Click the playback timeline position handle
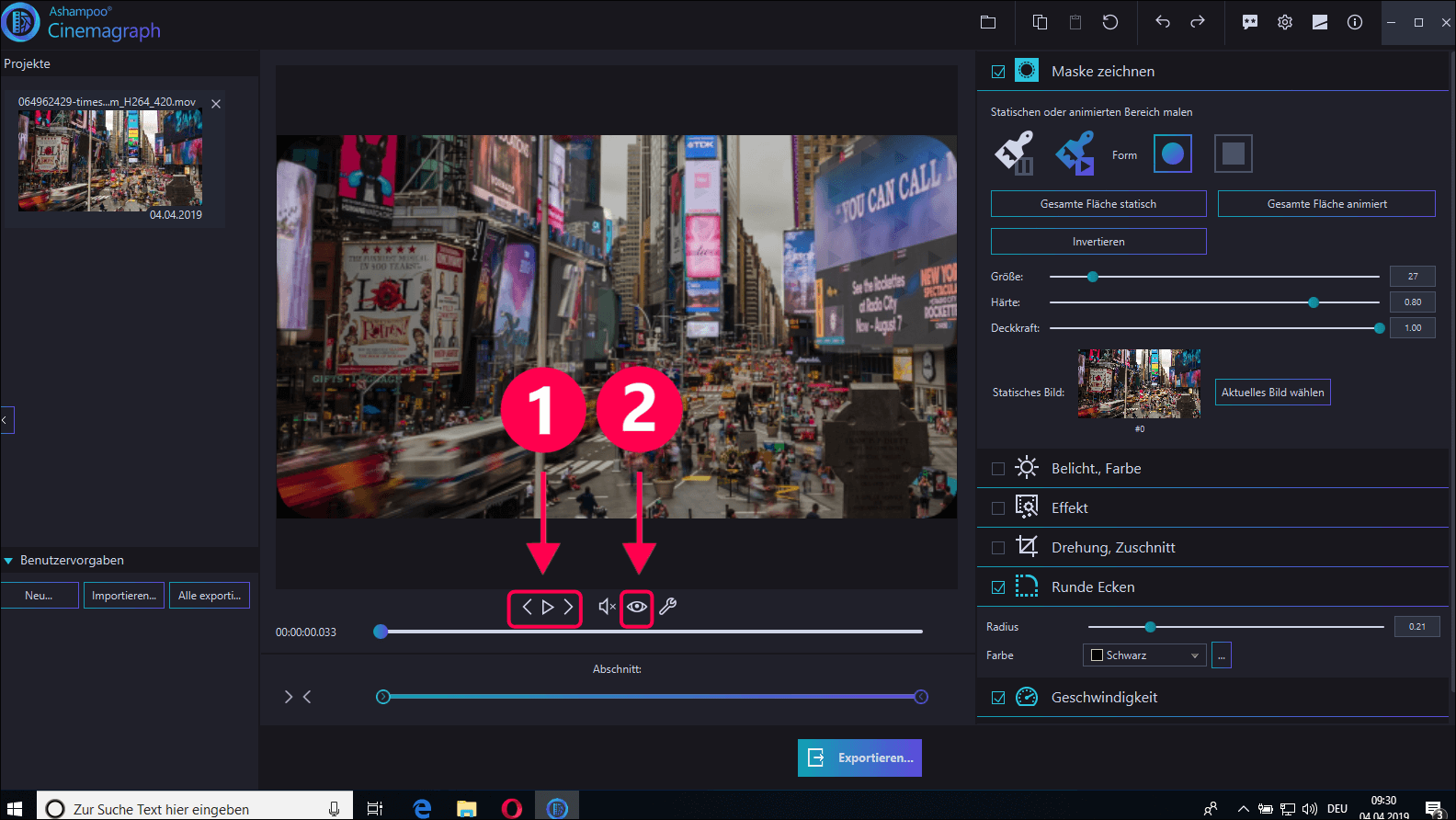1456x820 pixels. pos(381,632)
